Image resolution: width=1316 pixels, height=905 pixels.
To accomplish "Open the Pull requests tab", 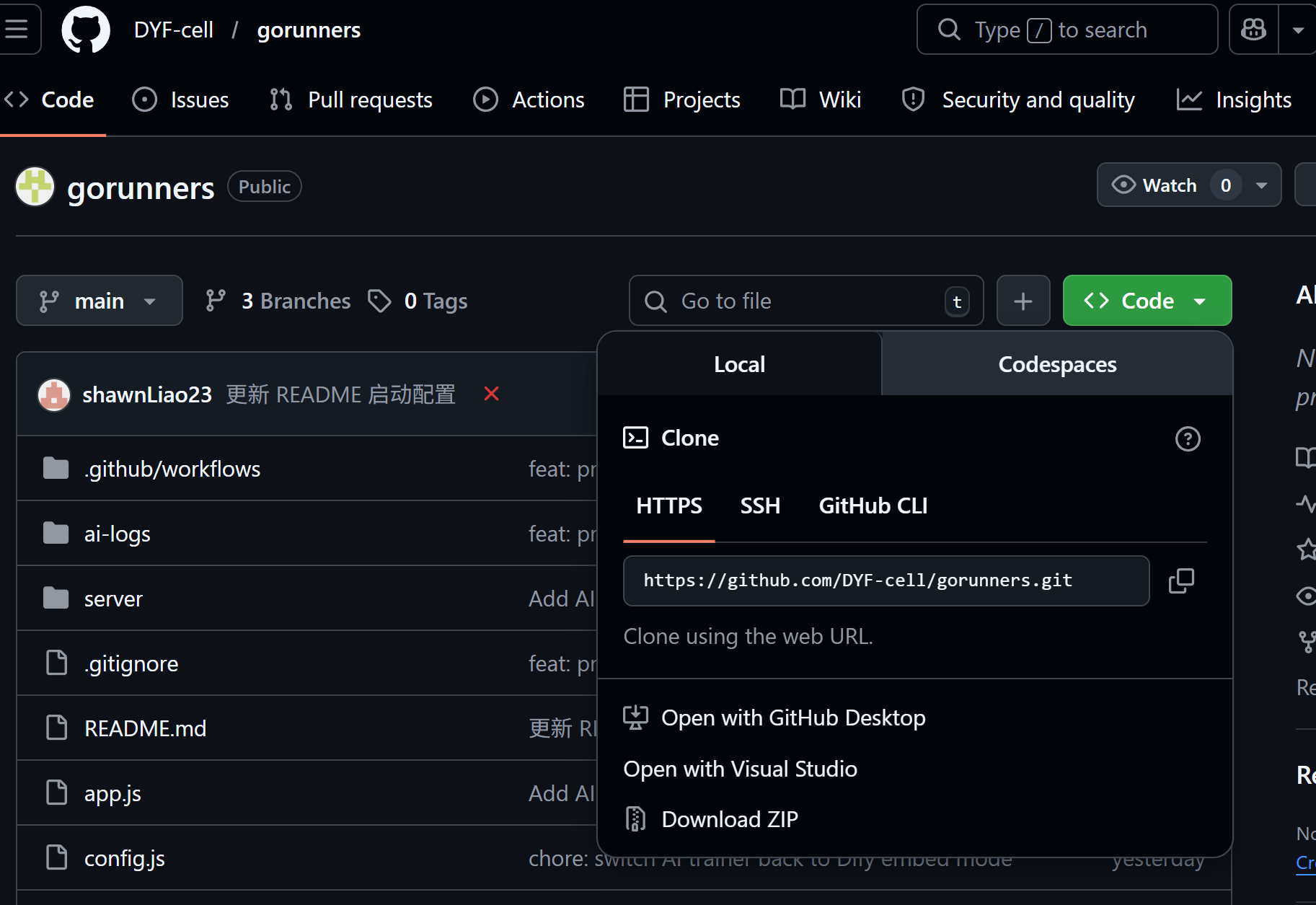I will 351,100.
